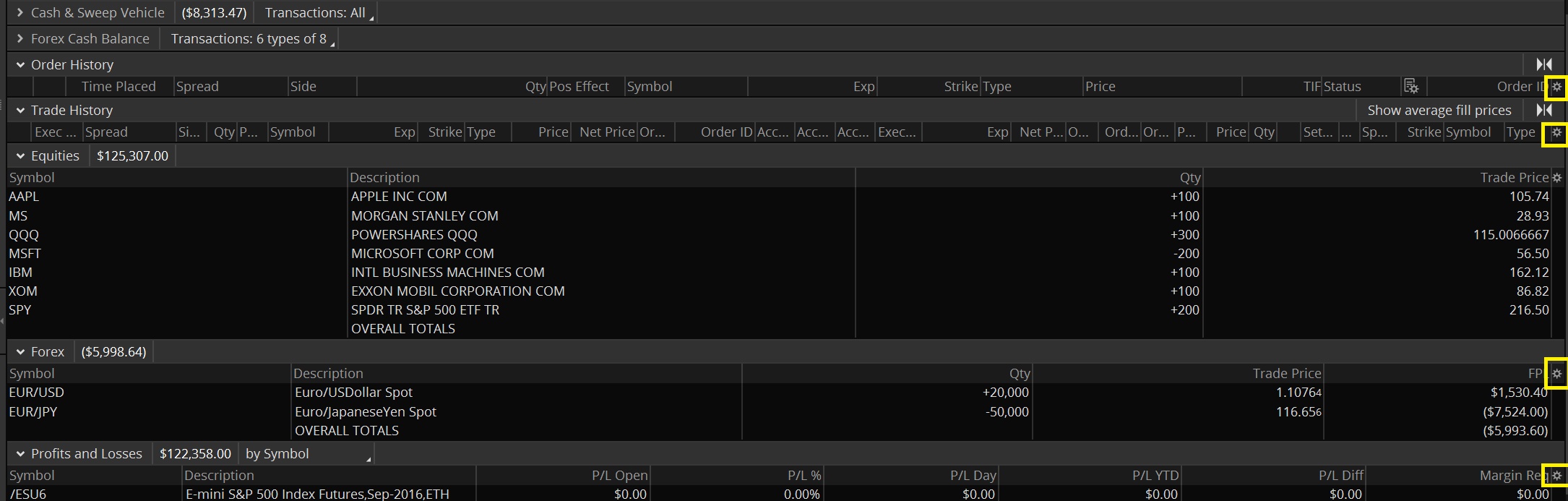Click the Order History collapse-width arrows icon
The height and width of the screenshot is (501, 1568).
coord(1544,64)
